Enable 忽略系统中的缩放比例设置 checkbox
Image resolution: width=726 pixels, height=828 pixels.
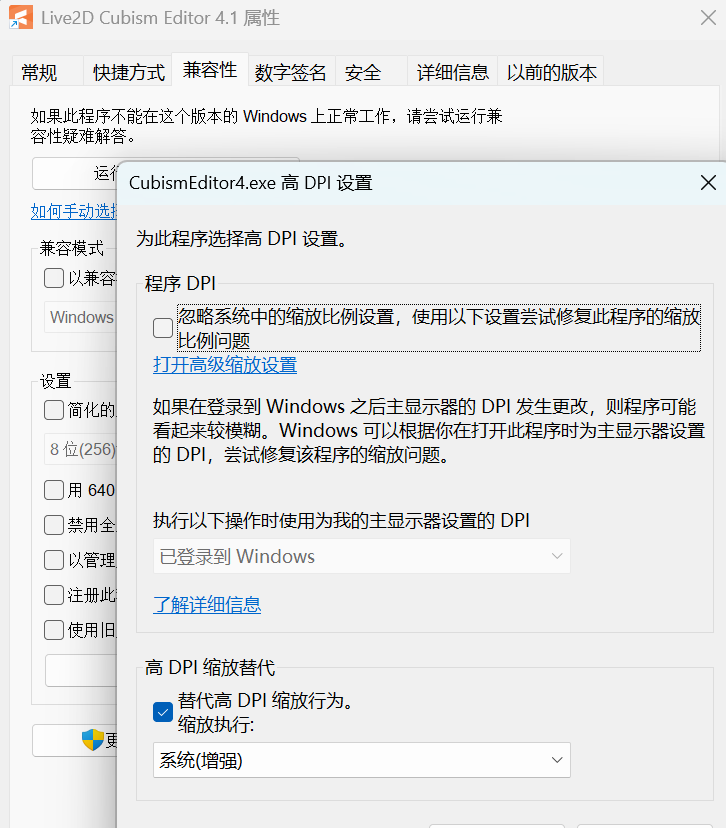coord(163,328)
